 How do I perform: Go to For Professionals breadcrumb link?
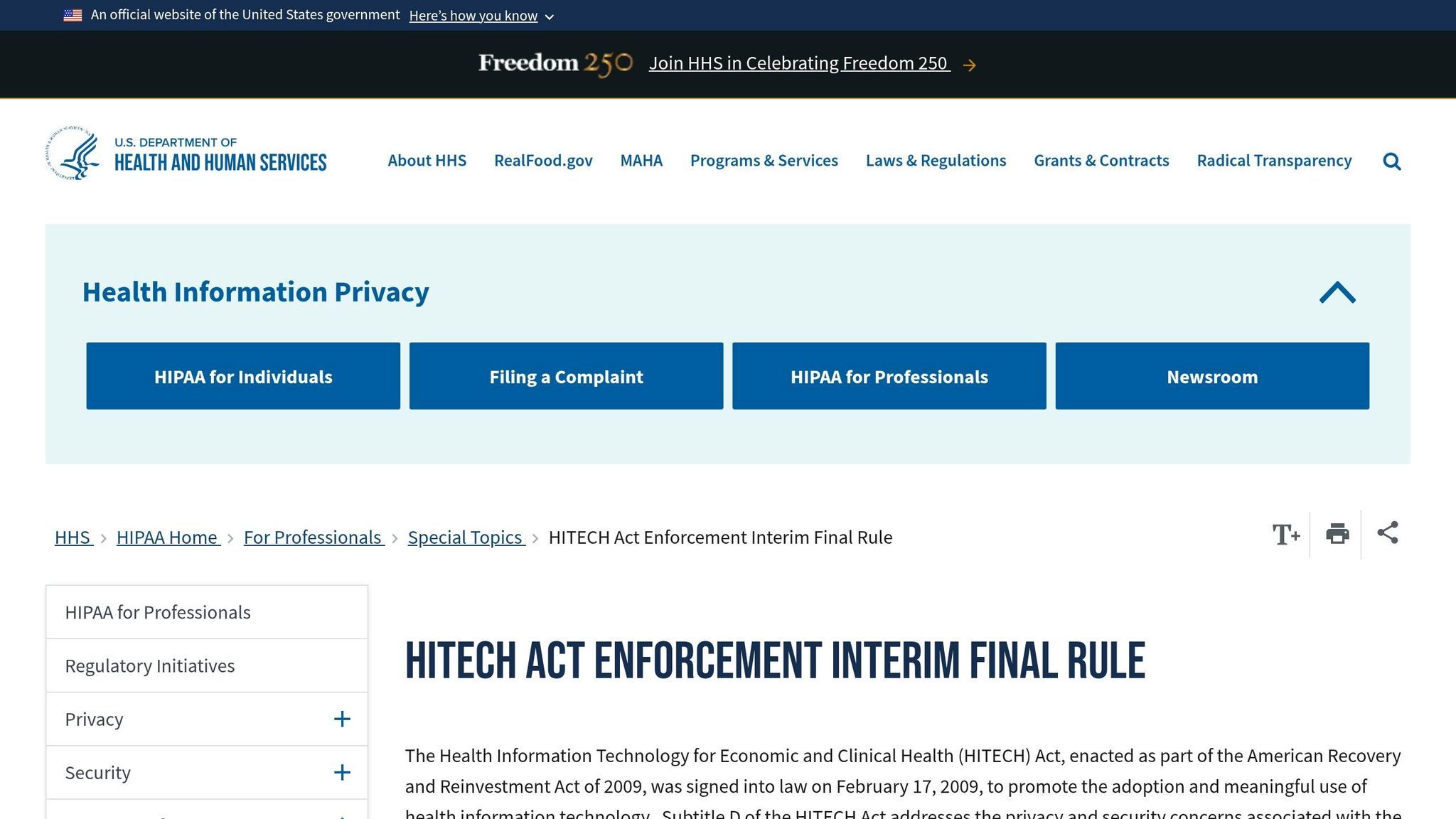314,537
